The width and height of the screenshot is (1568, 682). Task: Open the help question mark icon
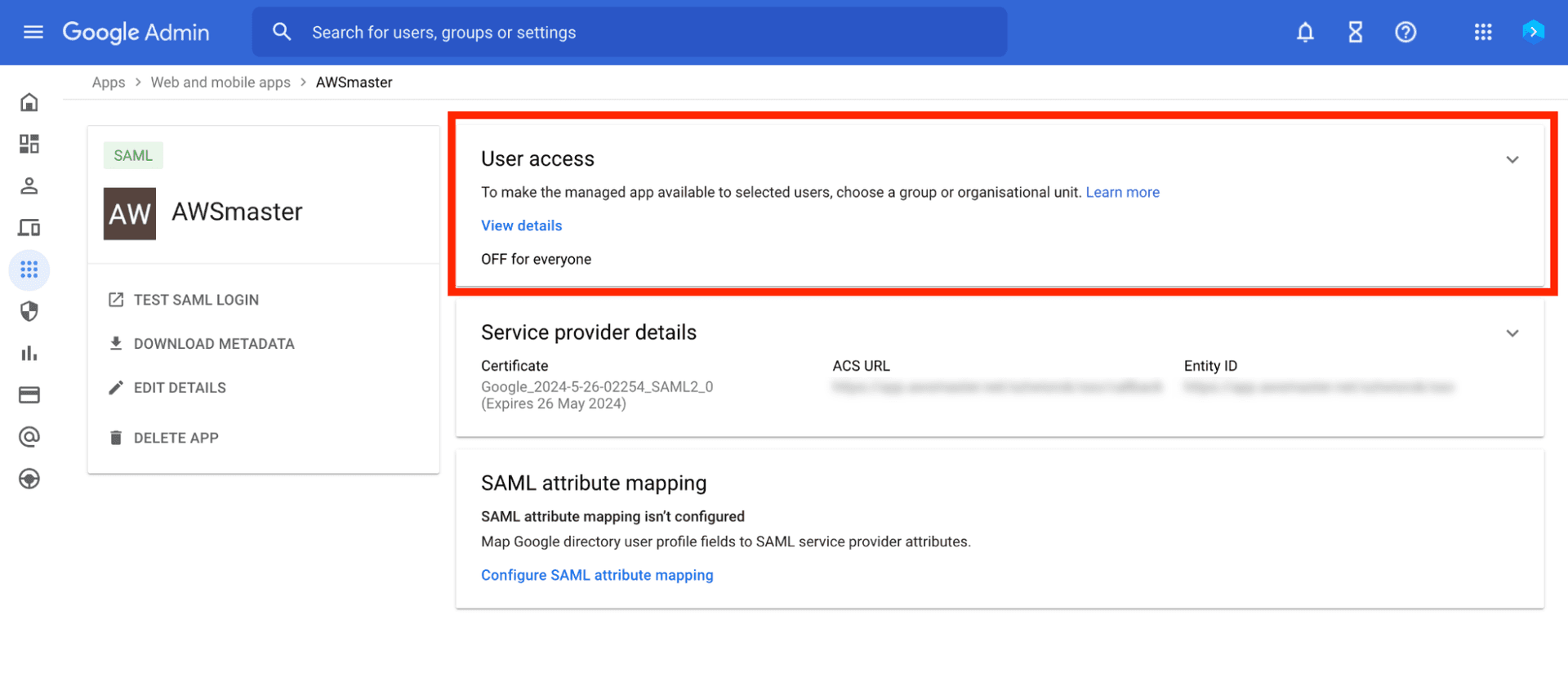coord(1405,32)
